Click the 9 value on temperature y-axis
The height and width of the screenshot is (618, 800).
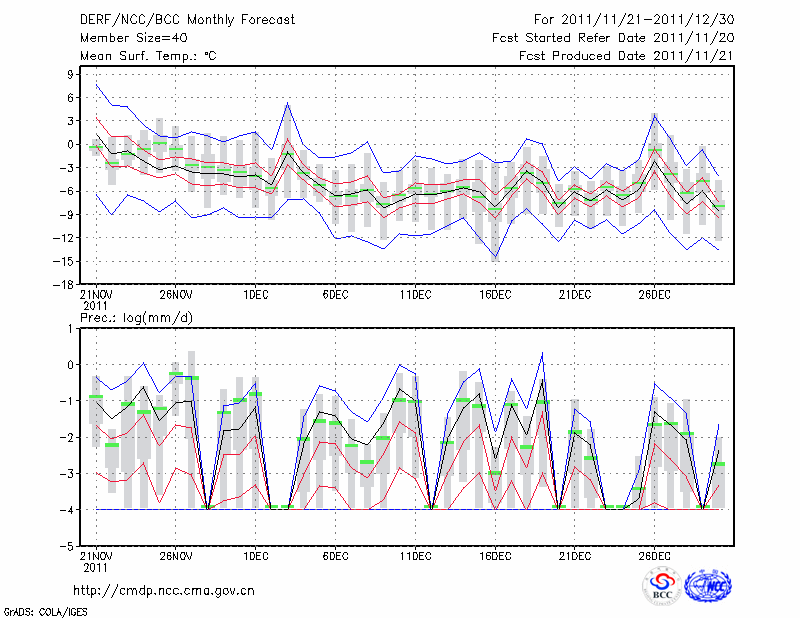(73, 74)
